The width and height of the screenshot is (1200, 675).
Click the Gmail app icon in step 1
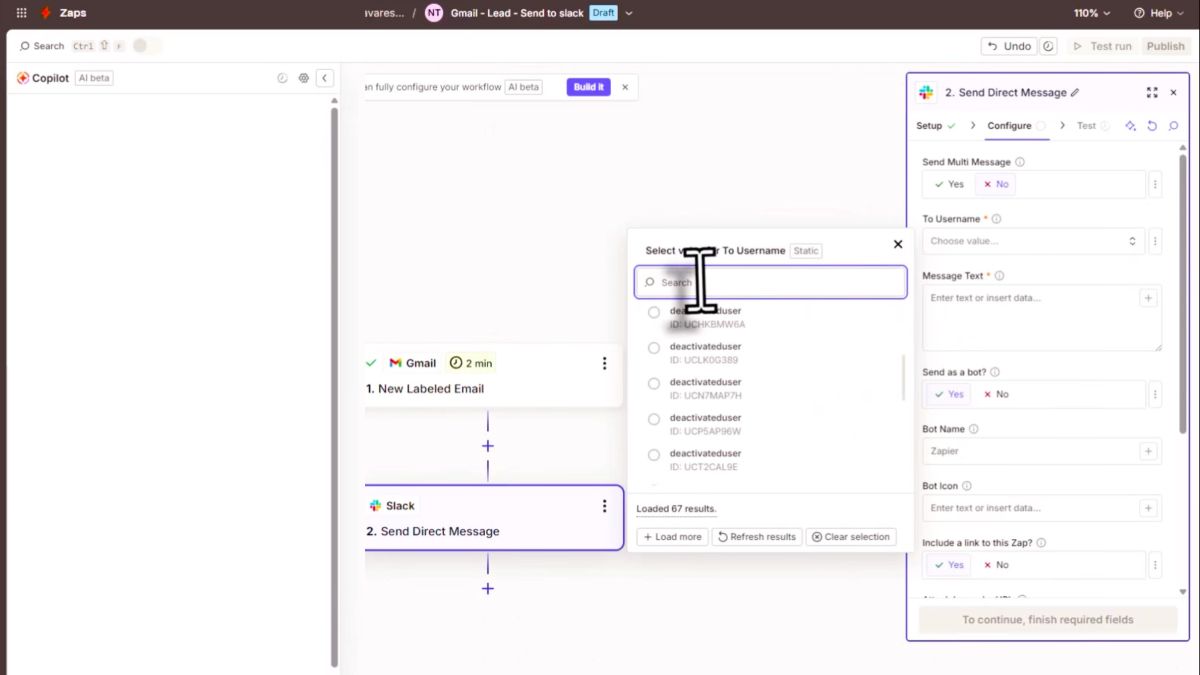tap(395, 363)
